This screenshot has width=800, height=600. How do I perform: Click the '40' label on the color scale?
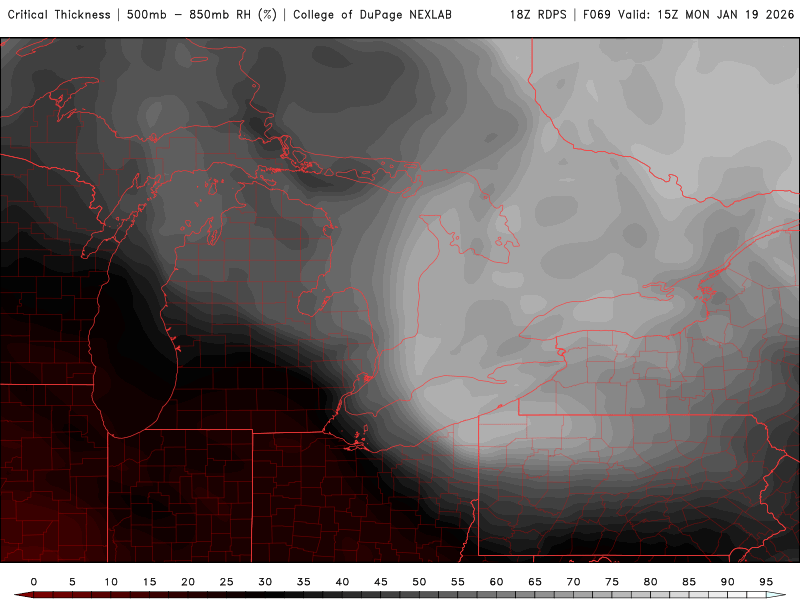[342, 582]
